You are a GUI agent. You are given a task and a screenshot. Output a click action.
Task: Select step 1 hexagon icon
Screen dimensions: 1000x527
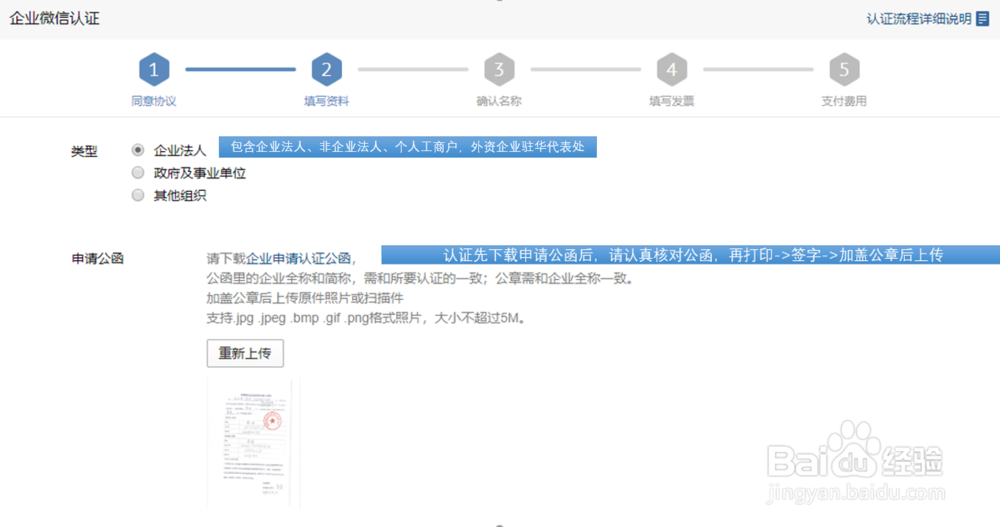point(154,70)
